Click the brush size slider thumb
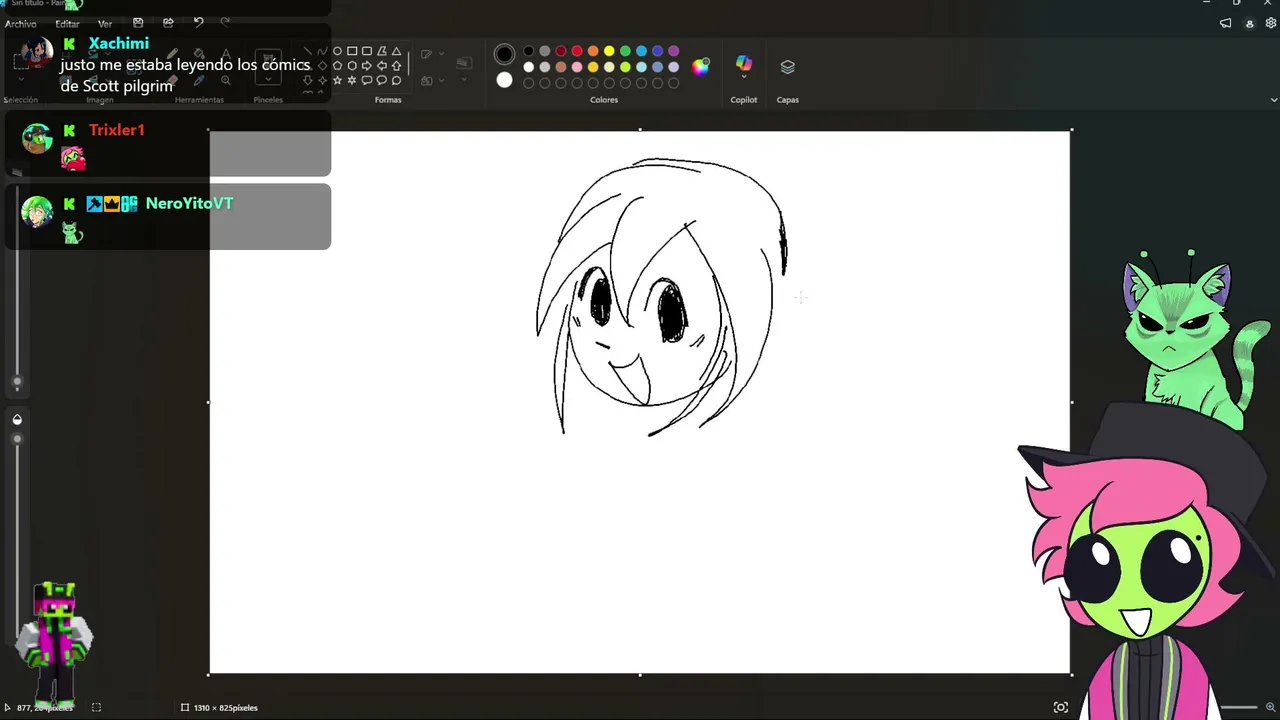This screenshot has width=1280, height=720. coord(17,381)
